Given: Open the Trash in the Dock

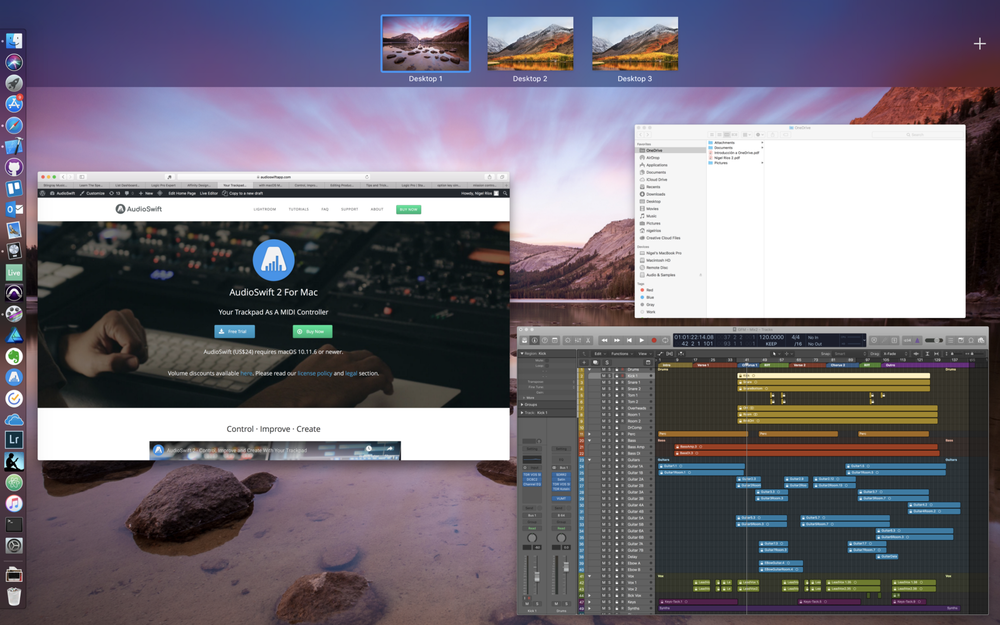Looking at the screenshot, I should click(x=14, y=596).
